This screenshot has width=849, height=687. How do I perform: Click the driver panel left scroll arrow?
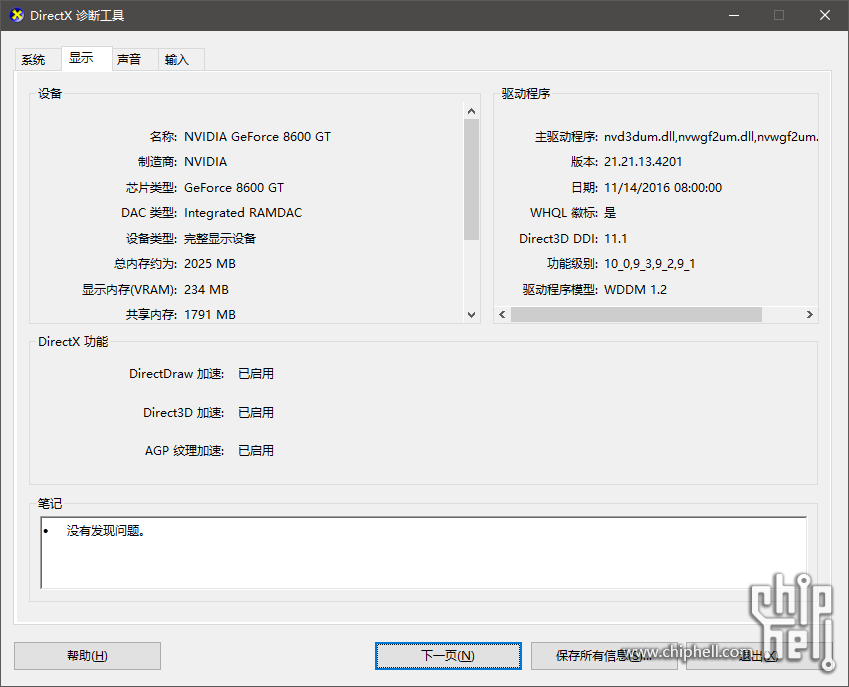click(502, 315)
